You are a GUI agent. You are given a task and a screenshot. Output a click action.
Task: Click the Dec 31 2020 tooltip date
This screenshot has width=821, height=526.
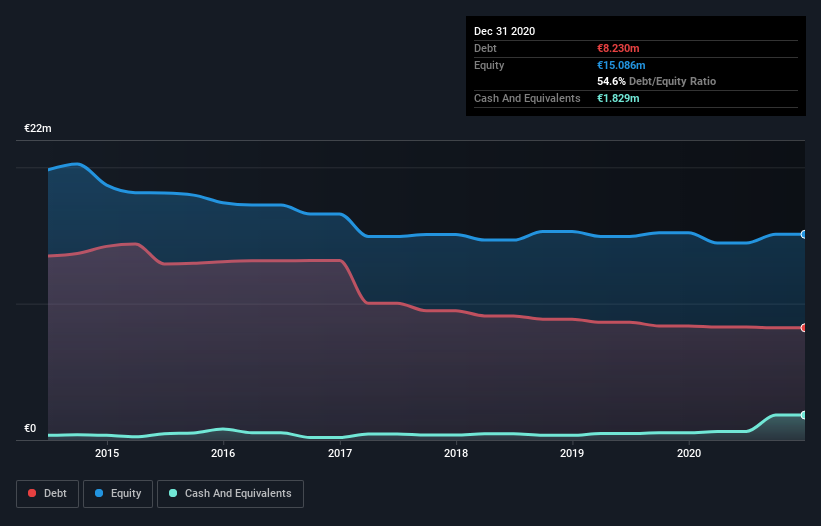point(505,31)
